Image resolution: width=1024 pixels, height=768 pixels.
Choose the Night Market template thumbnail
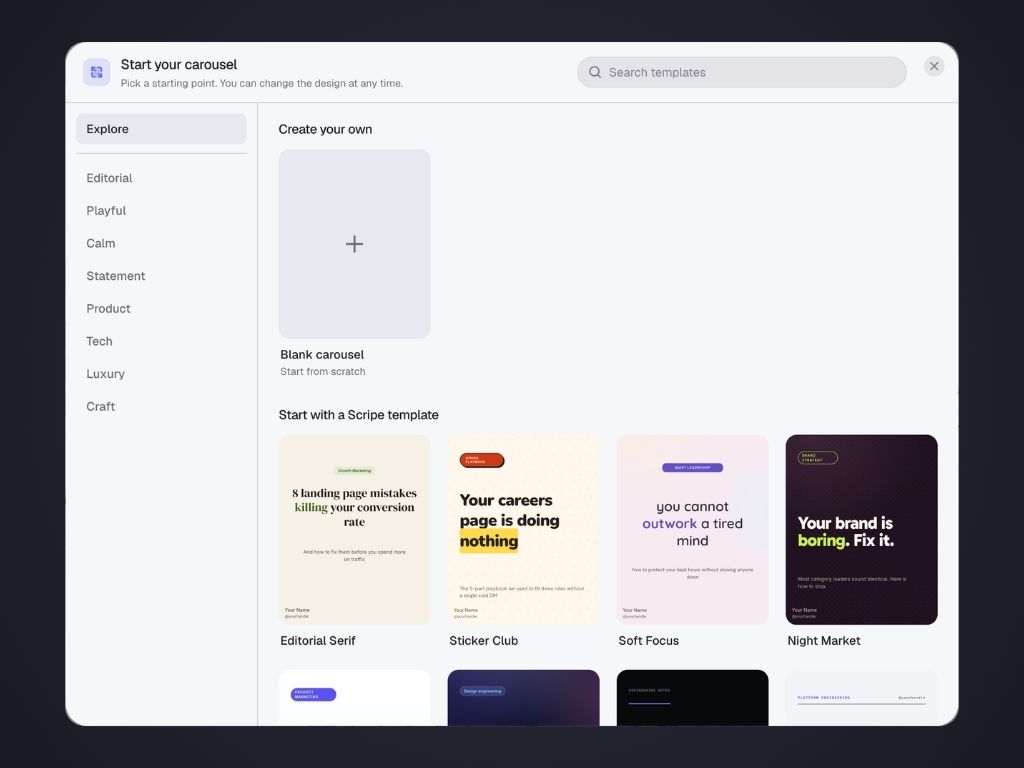point(862,530)
